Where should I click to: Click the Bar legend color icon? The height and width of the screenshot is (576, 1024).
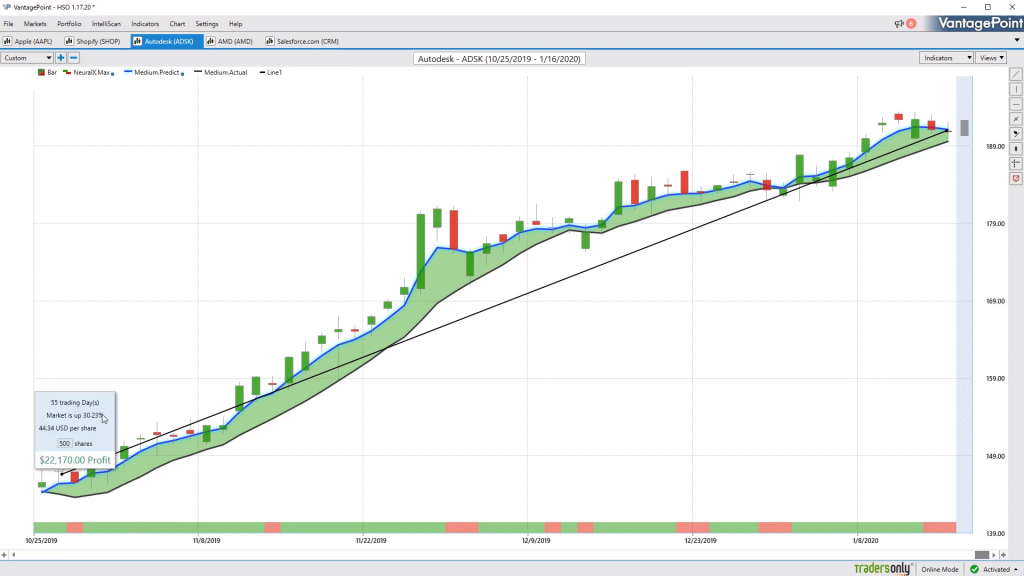tap(41, 72)
